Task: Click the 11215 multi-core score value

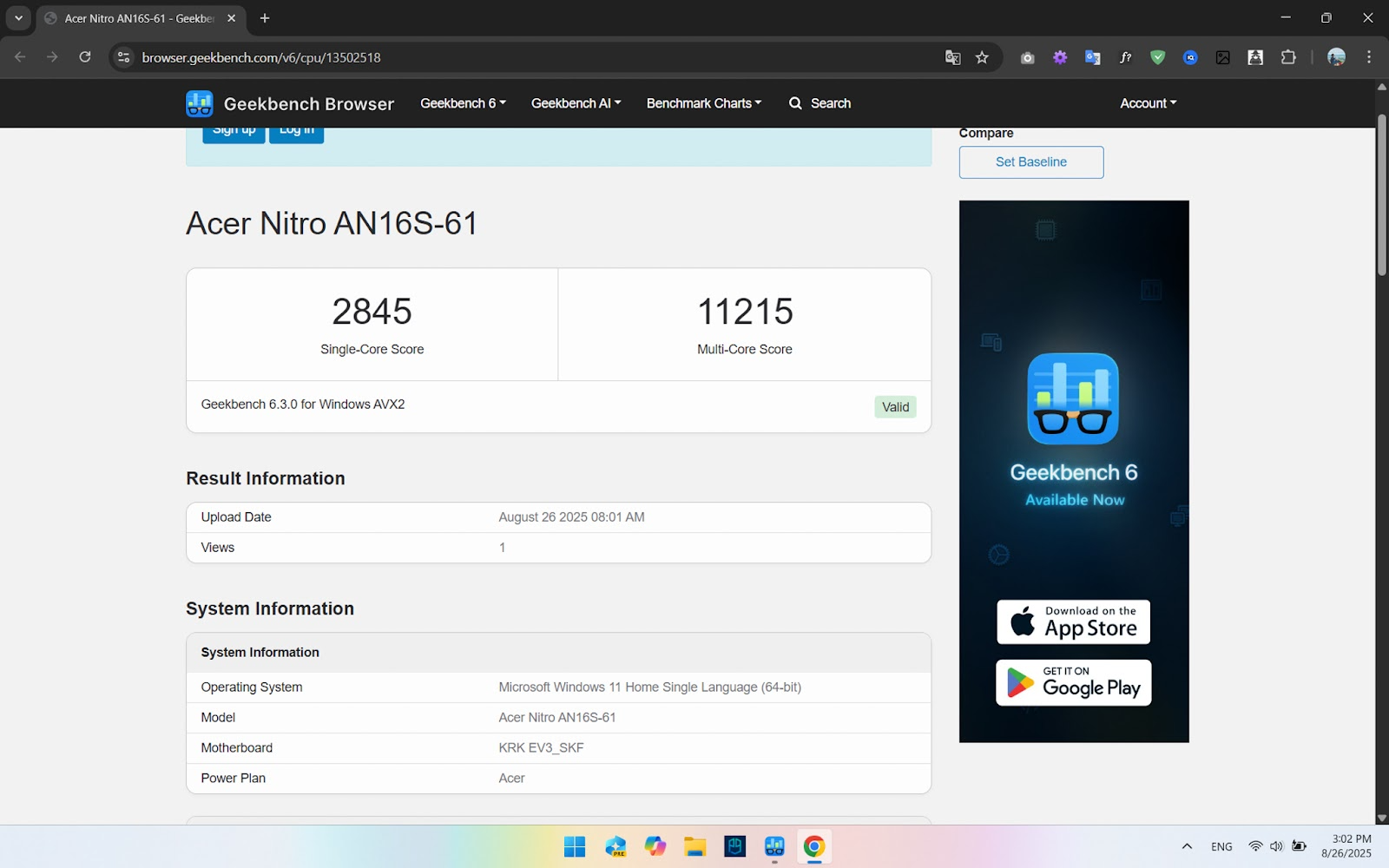Action: pyautogui.click(x=745, y=312)
